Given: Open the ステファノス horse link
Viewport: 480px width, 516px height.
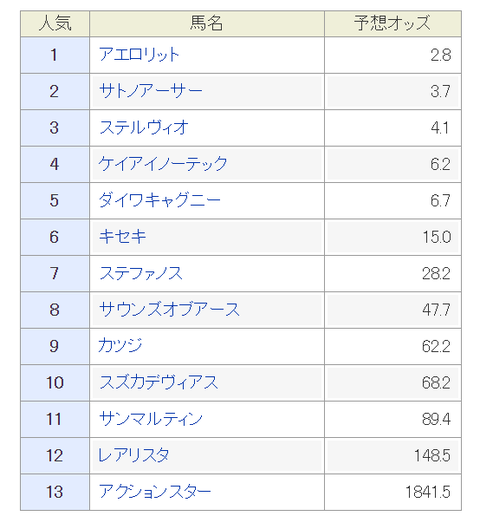Looking at the screenshot, I should pyautogui.click(x=141, y=273).
